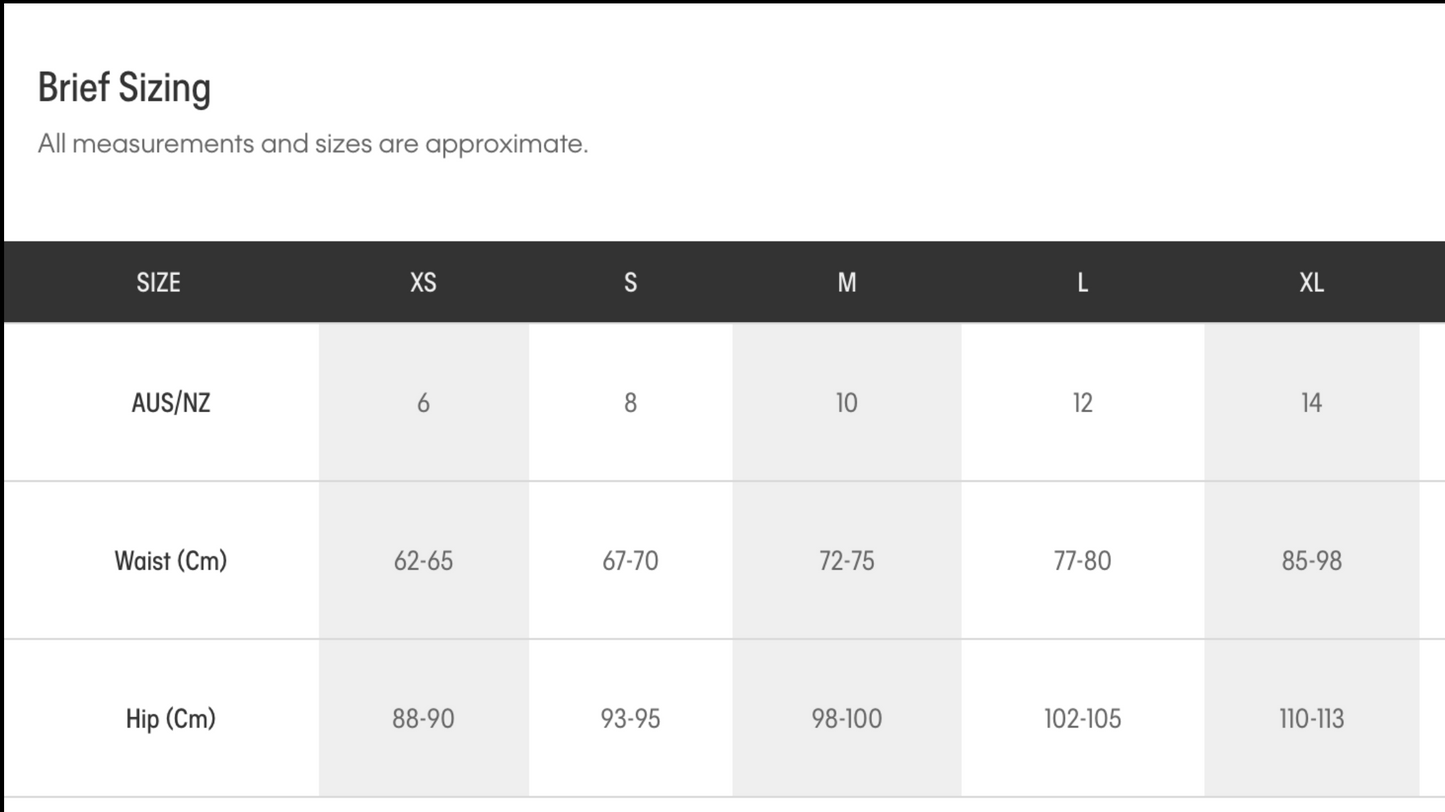Select the L size column header

coord(1082,283)
